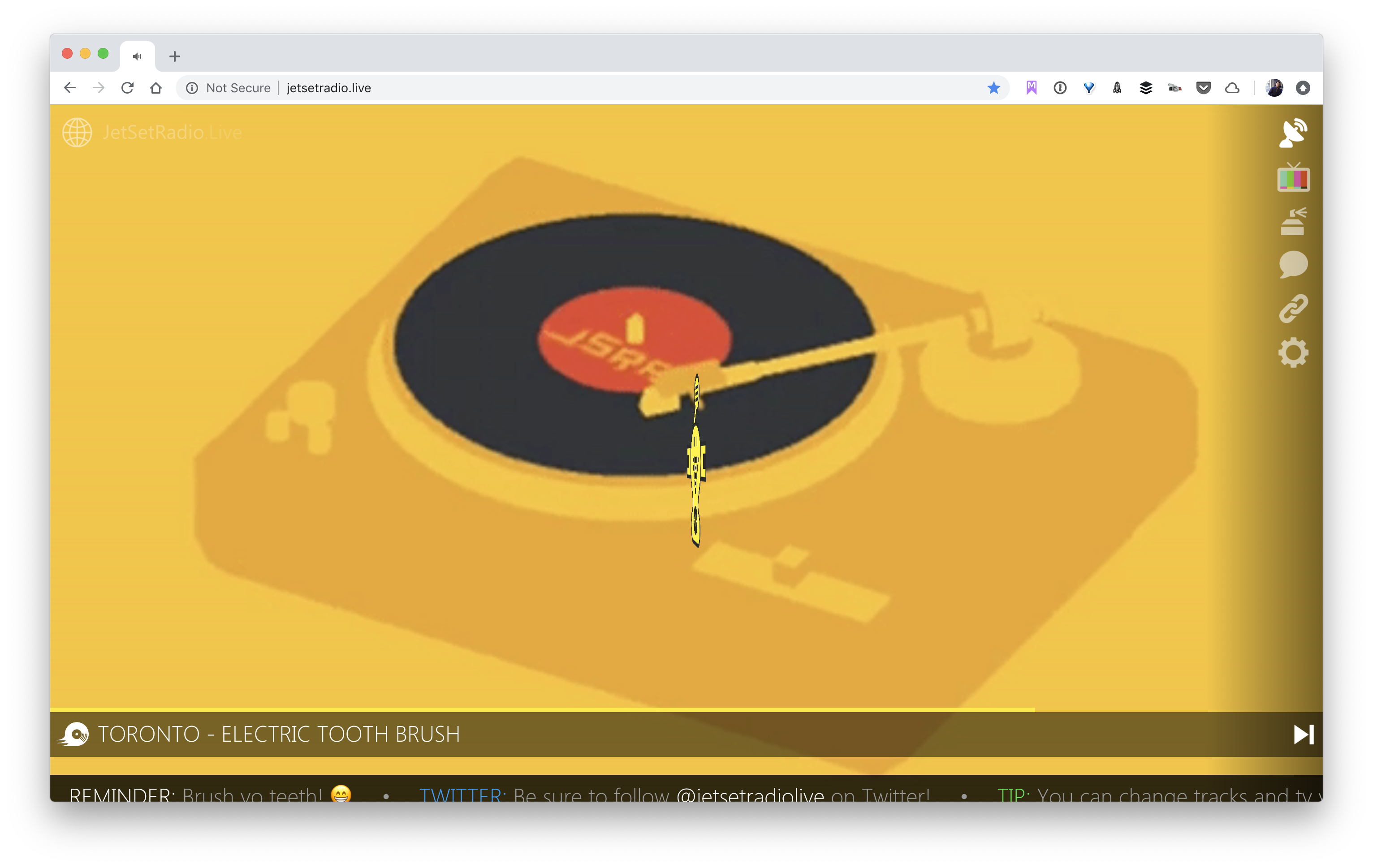Click the station logo beside track title
This screenshot has height=868, width=1373.
[x=73, y=734]
